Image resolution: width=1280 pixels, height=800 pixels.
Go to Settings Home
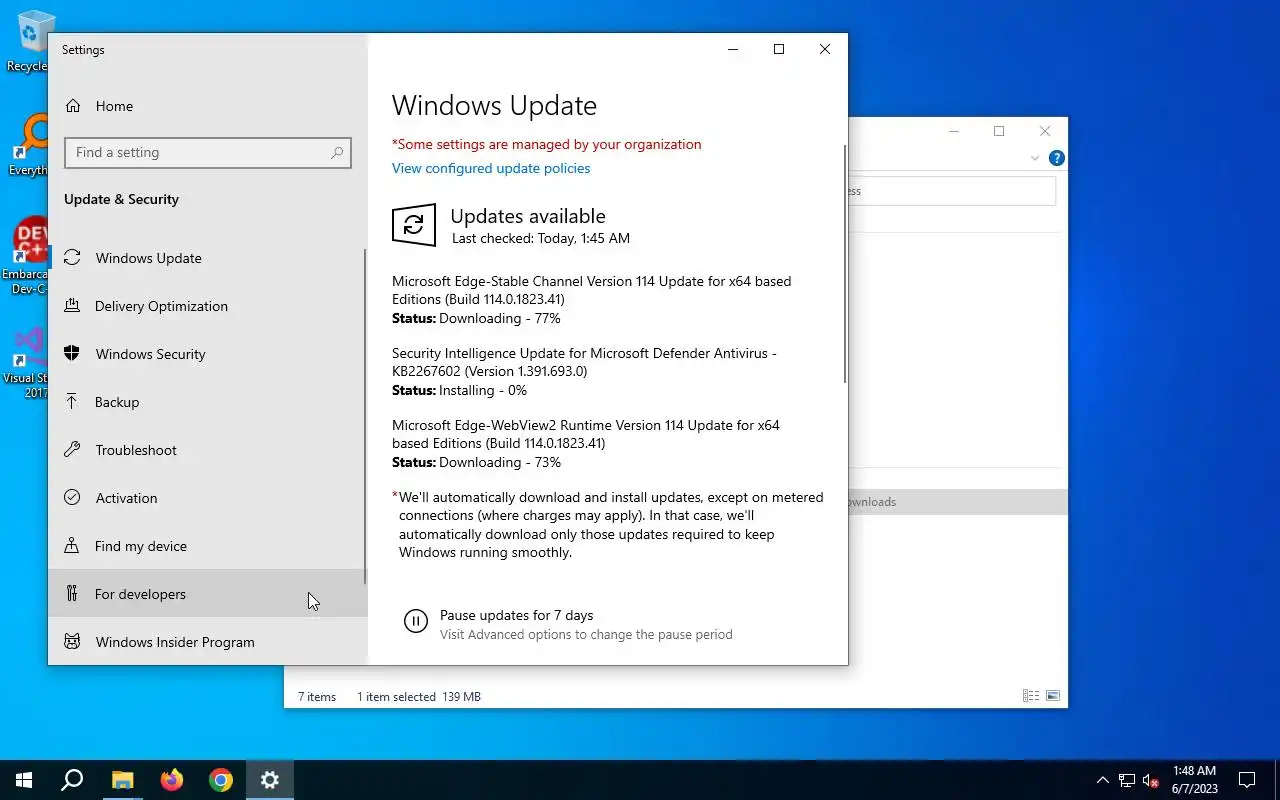point(207,106)
